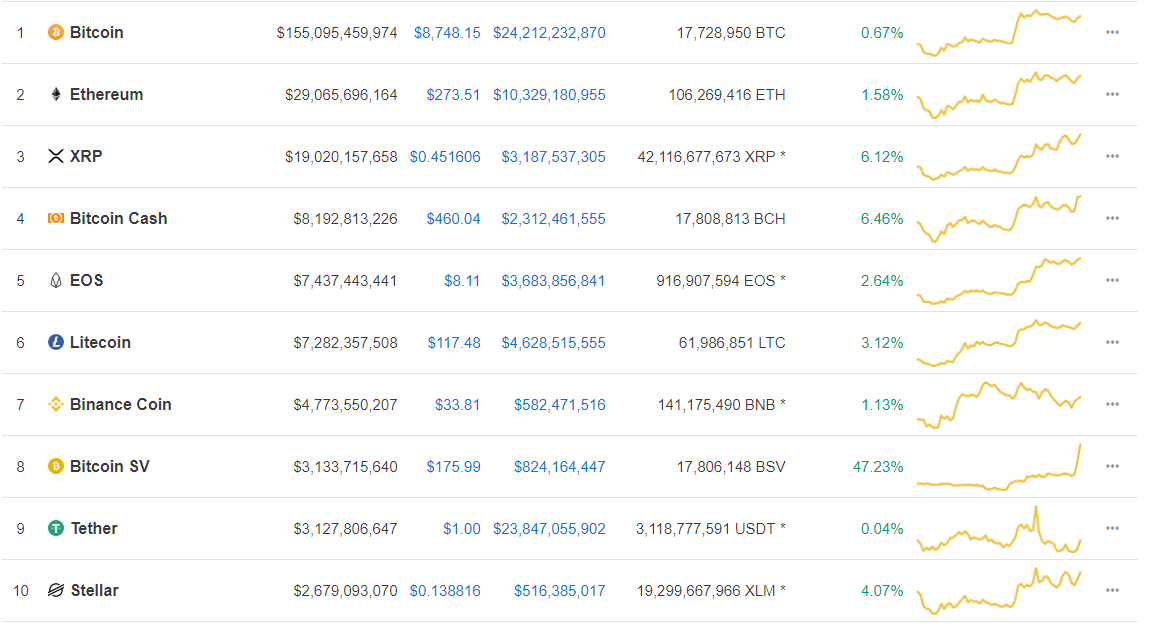Click Bitcoin Cash price $460.04
Viewport: 1154px width, 625px height.
(453, 219)
